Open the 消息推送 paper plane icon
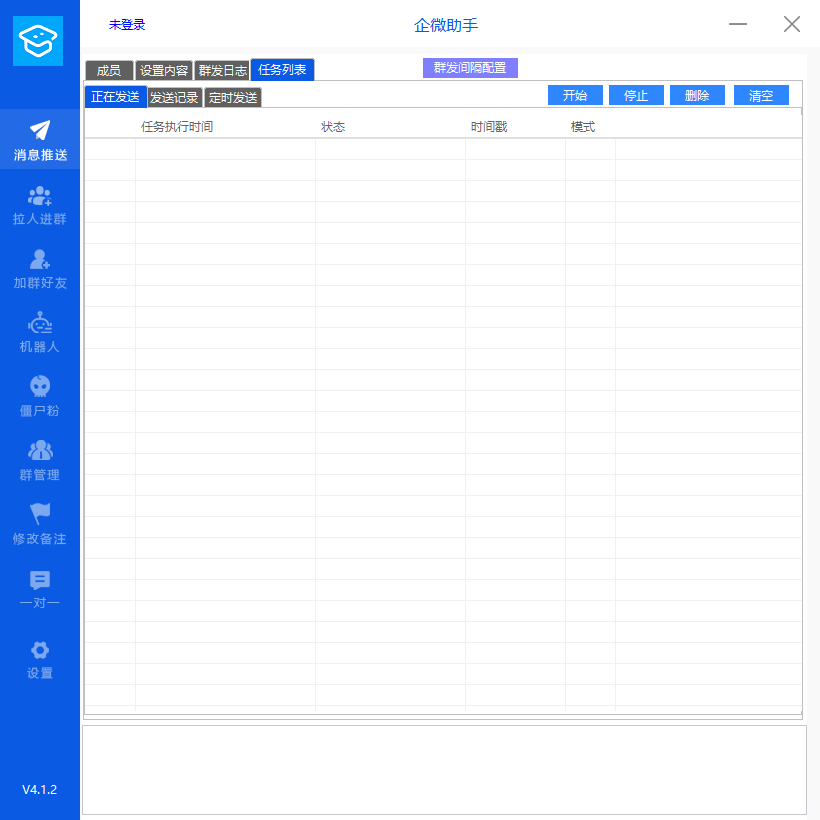 coord(40,131)
